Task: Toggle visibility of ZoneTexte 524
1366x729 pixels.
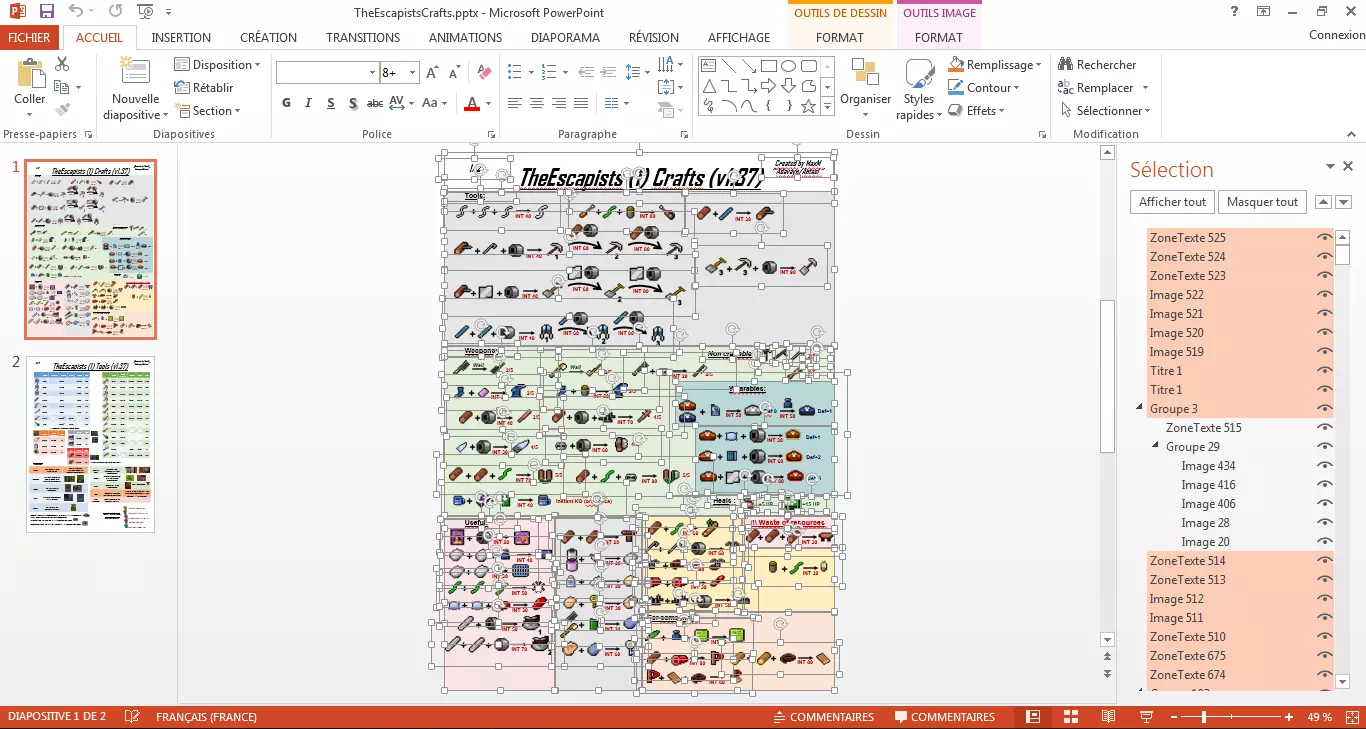Action: click(1325, 257)
